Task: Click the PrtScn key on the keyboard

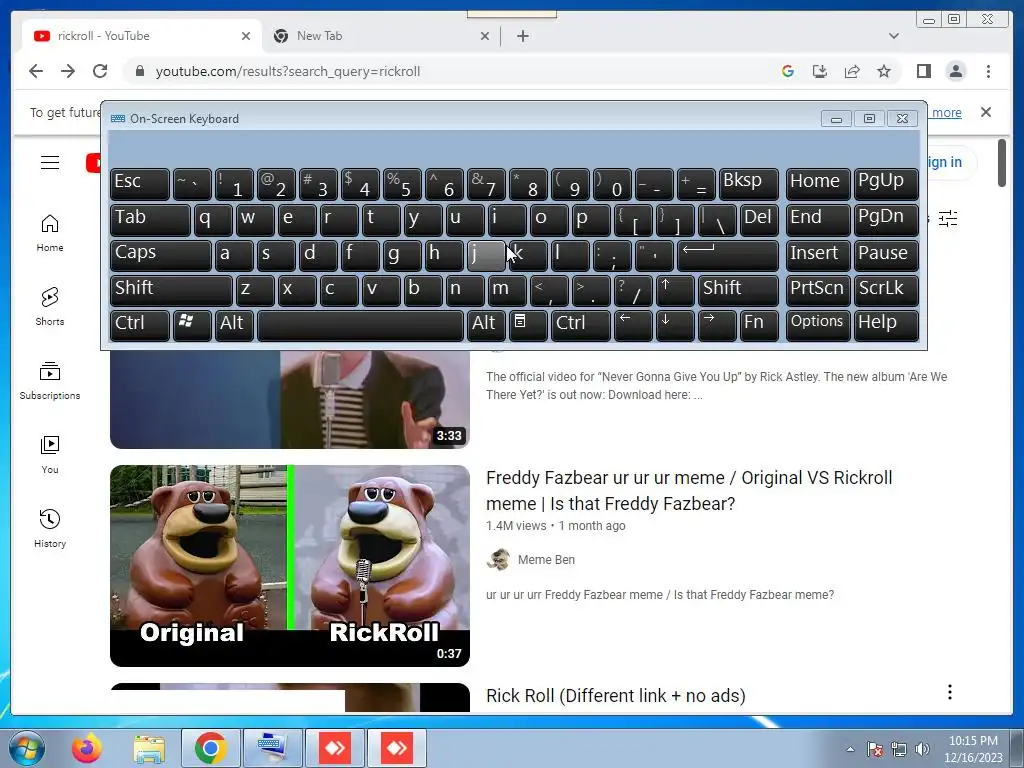Action: pos(818,290)
